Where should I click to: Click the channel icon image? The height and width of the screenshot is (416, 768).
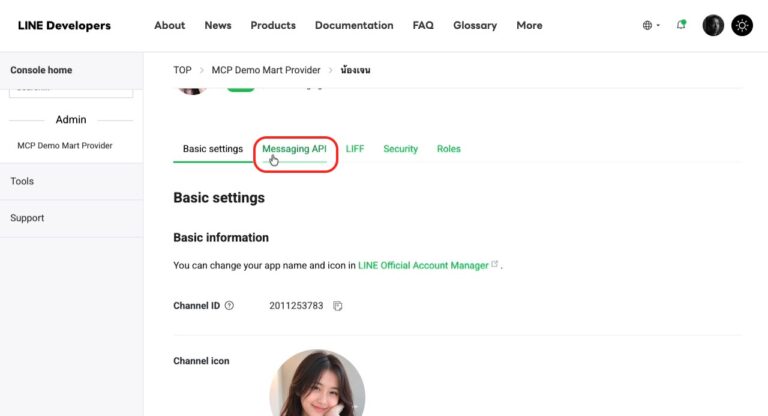tap(317, 383)
